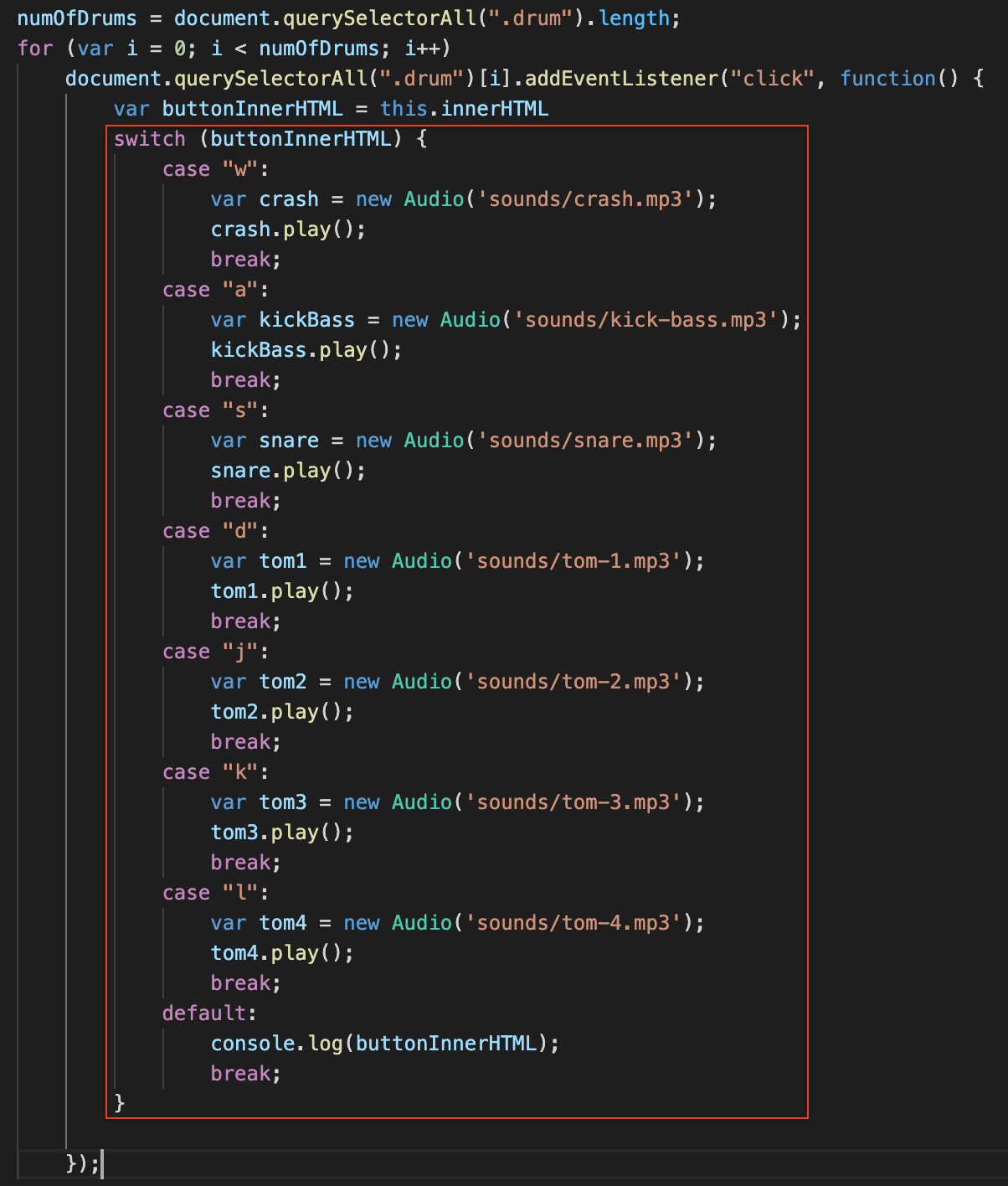The image size is (1008, 1186).
Task: Place cursor on case "k" line
Action: (x=216, y=772)
